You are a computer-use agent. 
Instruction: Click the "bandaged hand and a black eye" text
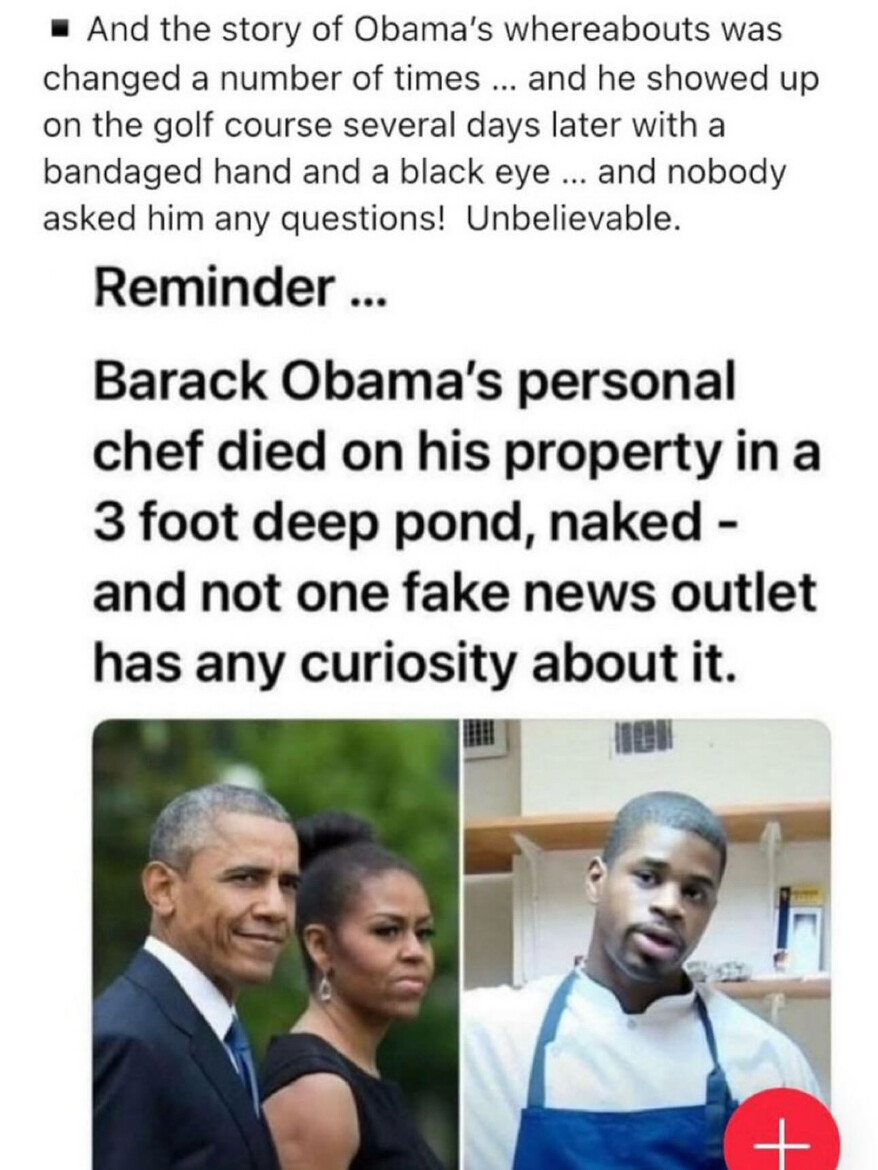297,172
